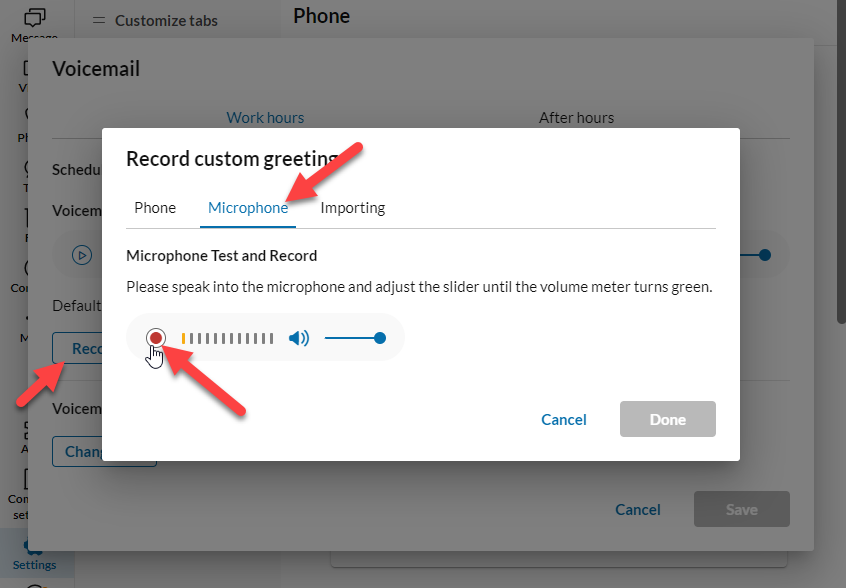The height and width of the screenshot is (588, 846).
Task: View After hours voicemail settings
Action: (x=576, y=117)
